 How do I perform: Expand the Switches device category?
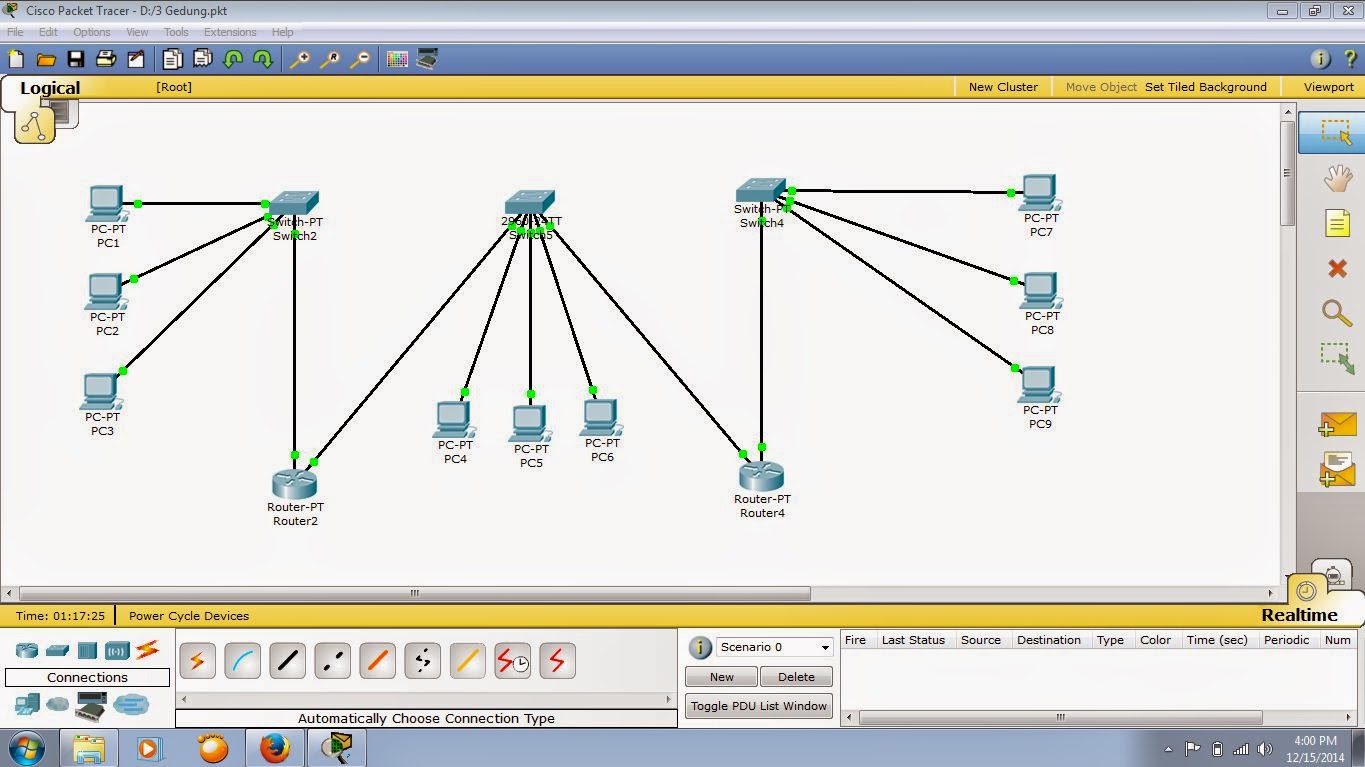57,650
